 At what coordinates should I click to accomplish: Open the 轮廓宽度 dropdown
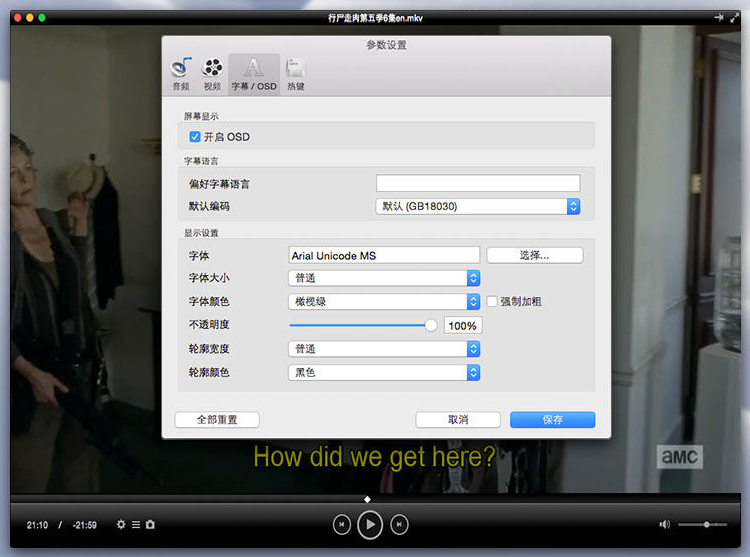click(384, 349)
